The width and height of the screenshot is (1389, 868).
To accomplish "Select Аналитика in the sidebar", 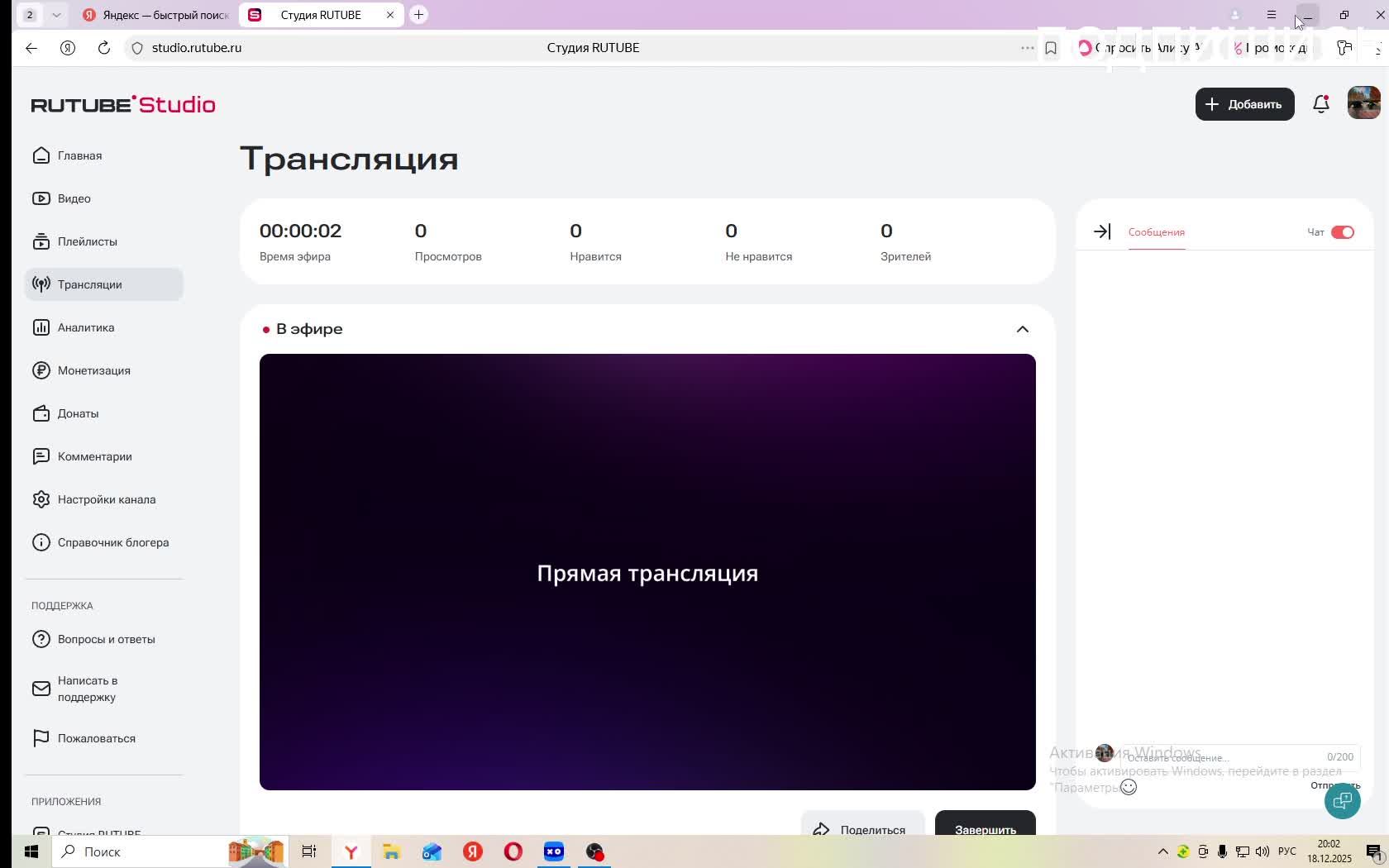I will tap(85, 327).
